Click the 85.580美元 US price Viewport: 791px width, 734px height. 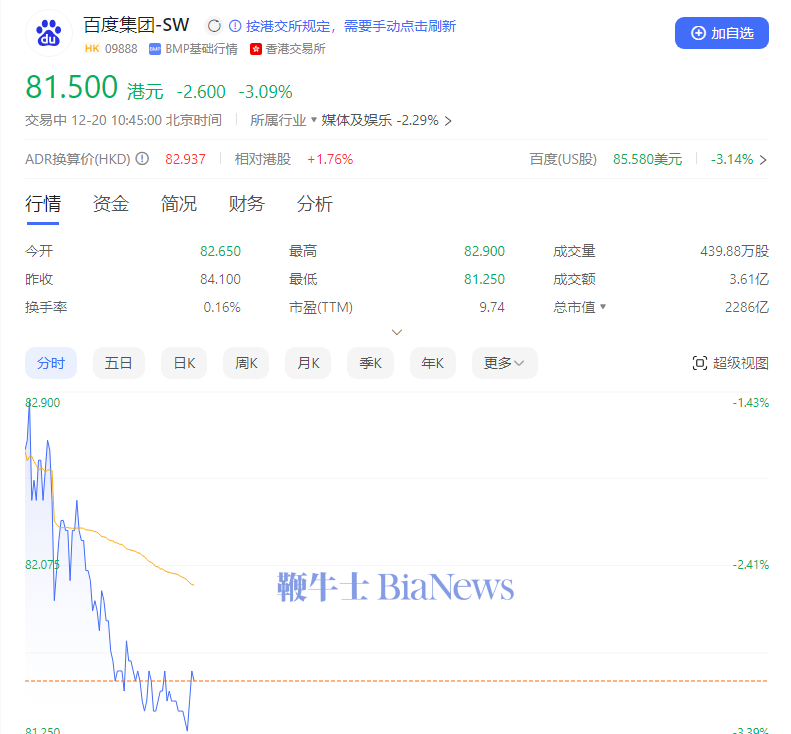click(647, 159)
